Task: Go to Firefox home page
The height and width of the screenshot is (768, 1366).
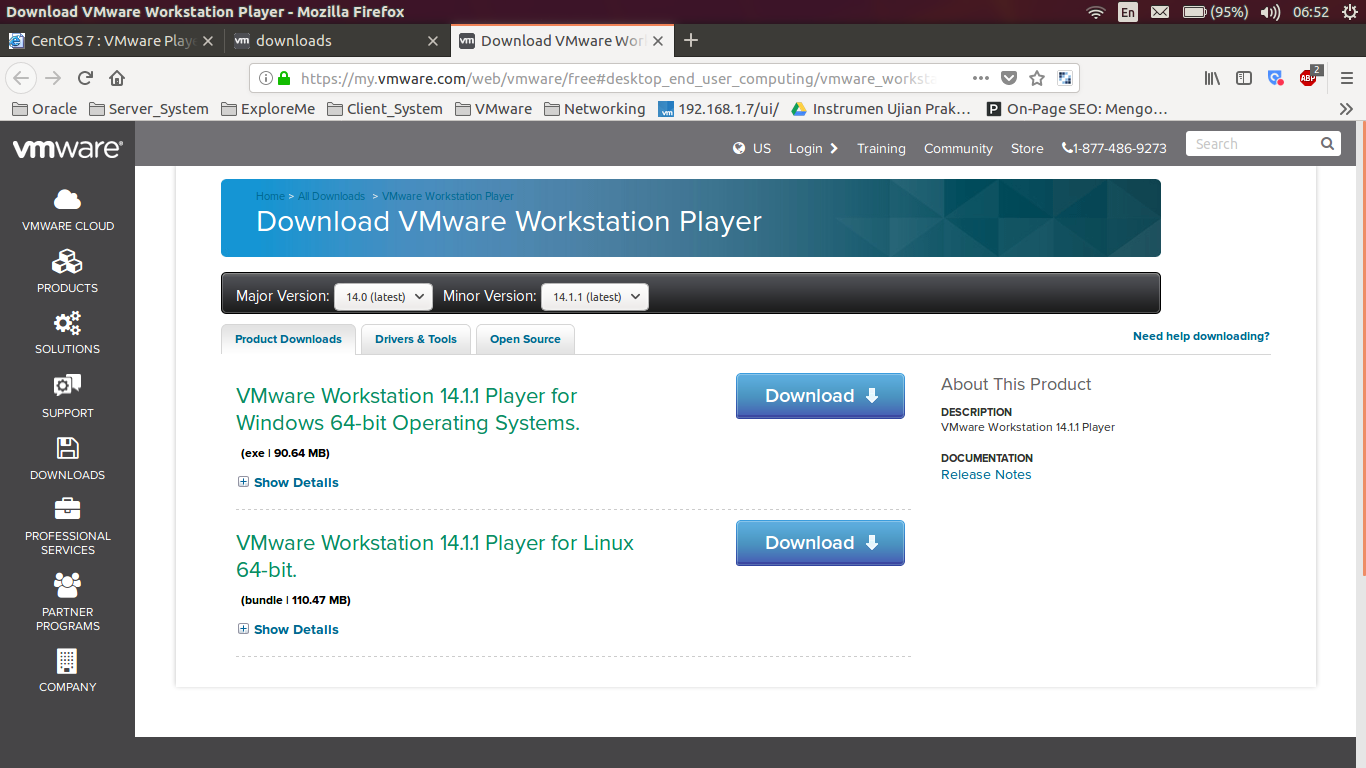Action: pos(117,78)
